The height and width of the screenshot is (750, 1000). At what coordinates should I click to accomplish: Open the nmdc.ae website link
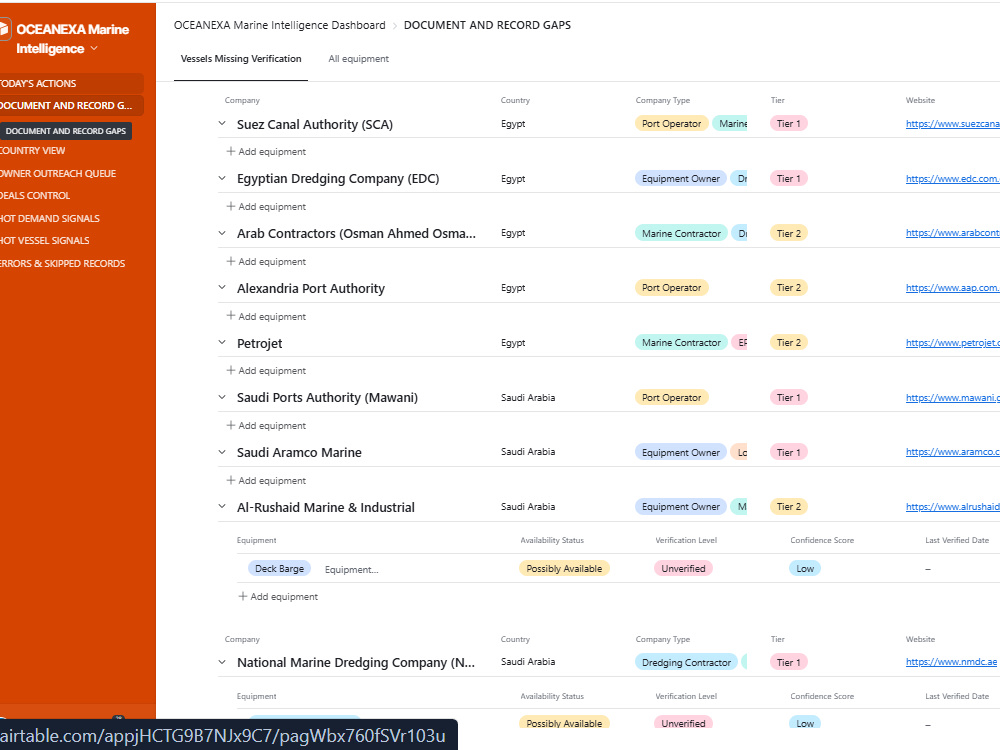[951, 662]
